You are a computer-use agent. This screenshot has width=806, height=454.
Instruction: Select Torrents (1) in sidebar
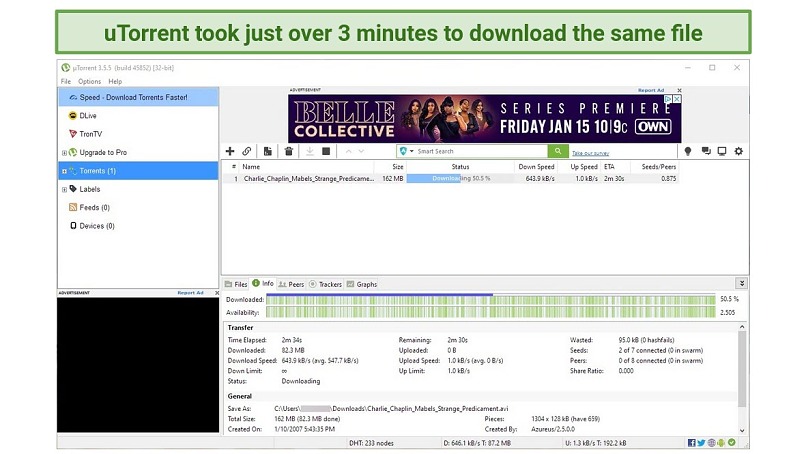click(x=138, y=171)
